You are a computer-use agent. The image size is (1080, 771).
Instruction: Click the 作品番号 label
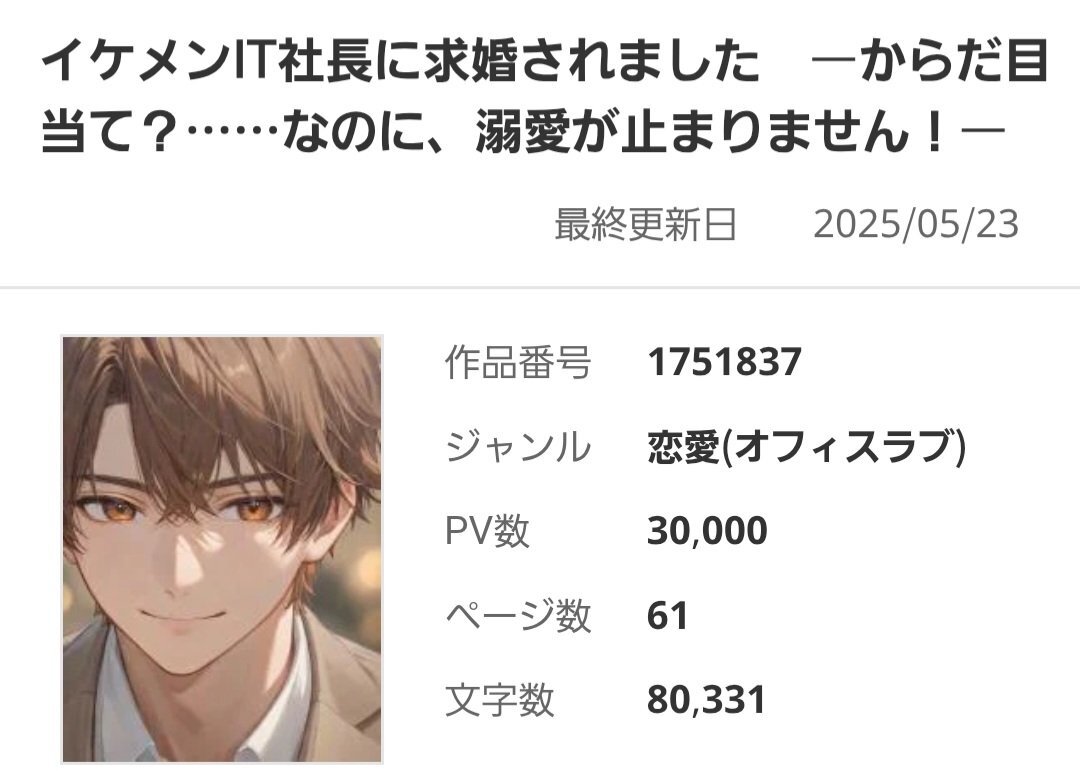tap(518, 362)
